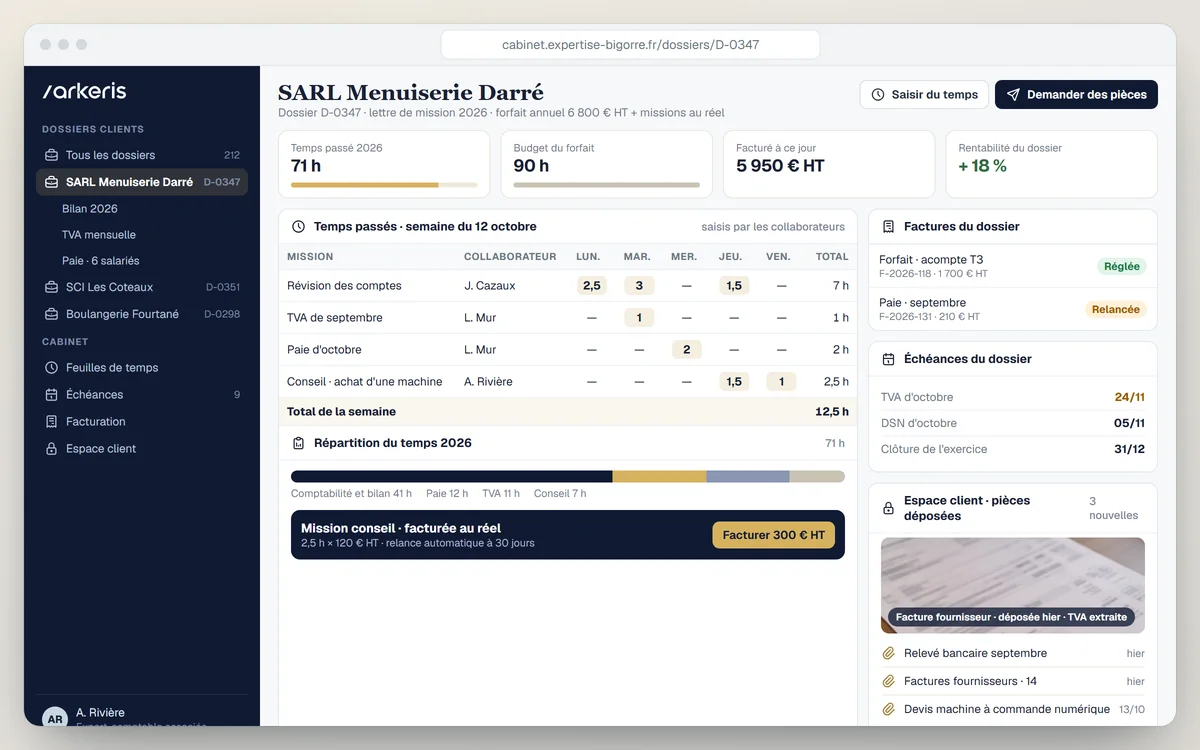Screen dimensions: 1200x750
Task: Click the Réglée status badge
Action: tap(1121, 267)
